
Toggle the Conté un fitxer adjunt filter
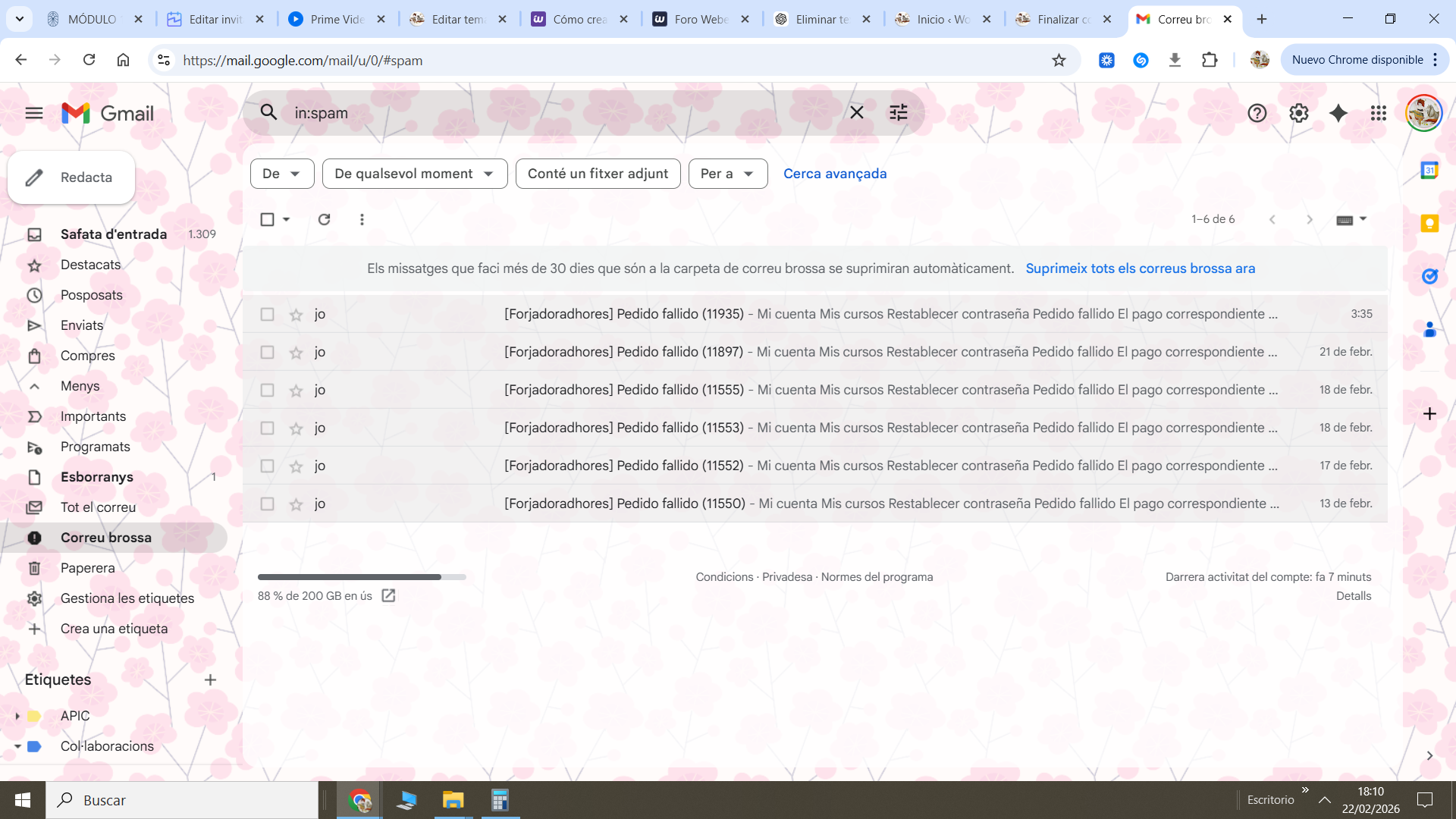point(598,174)
